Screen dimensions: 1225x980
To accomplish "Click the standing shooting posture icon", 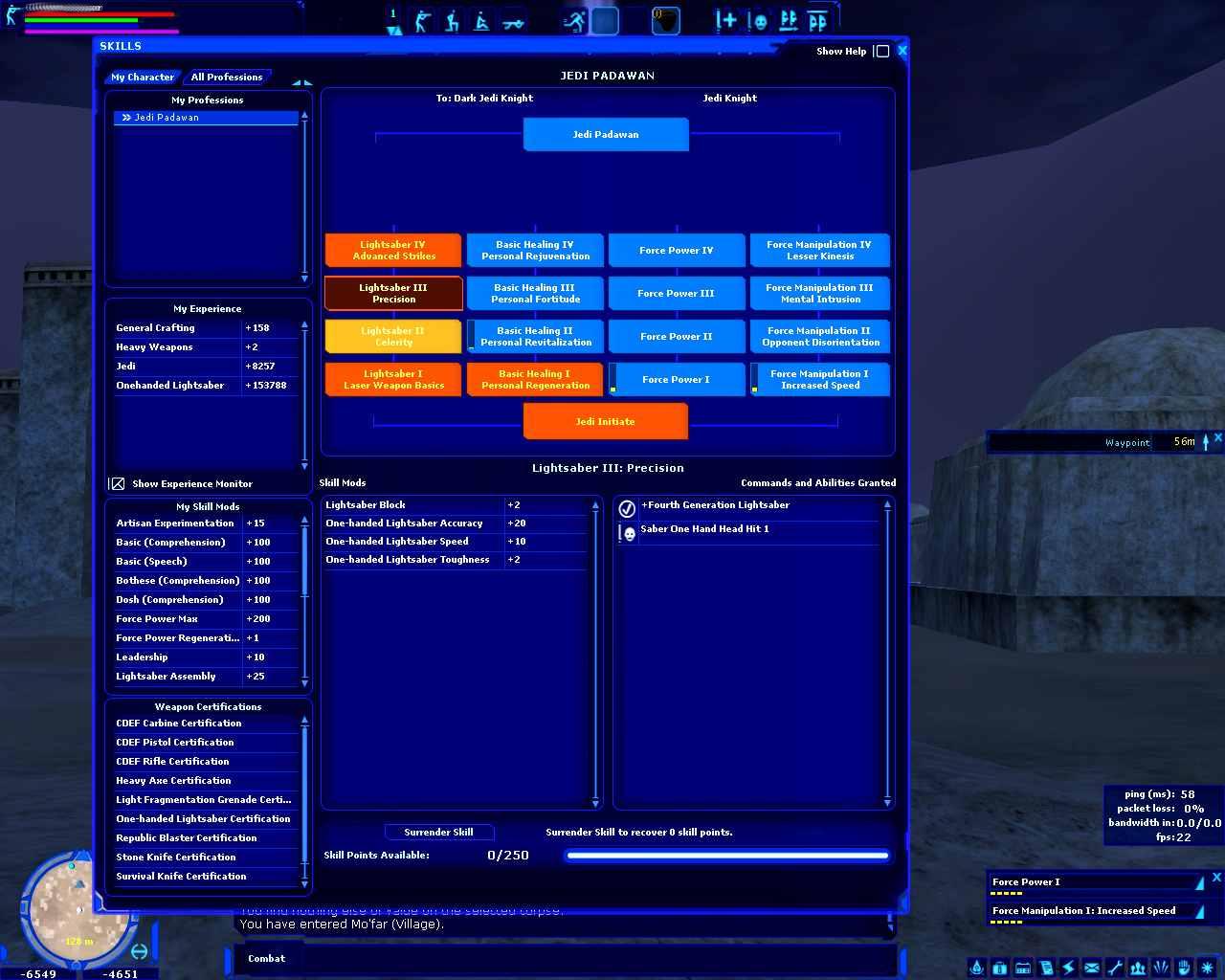I will [x=423, y=20].
